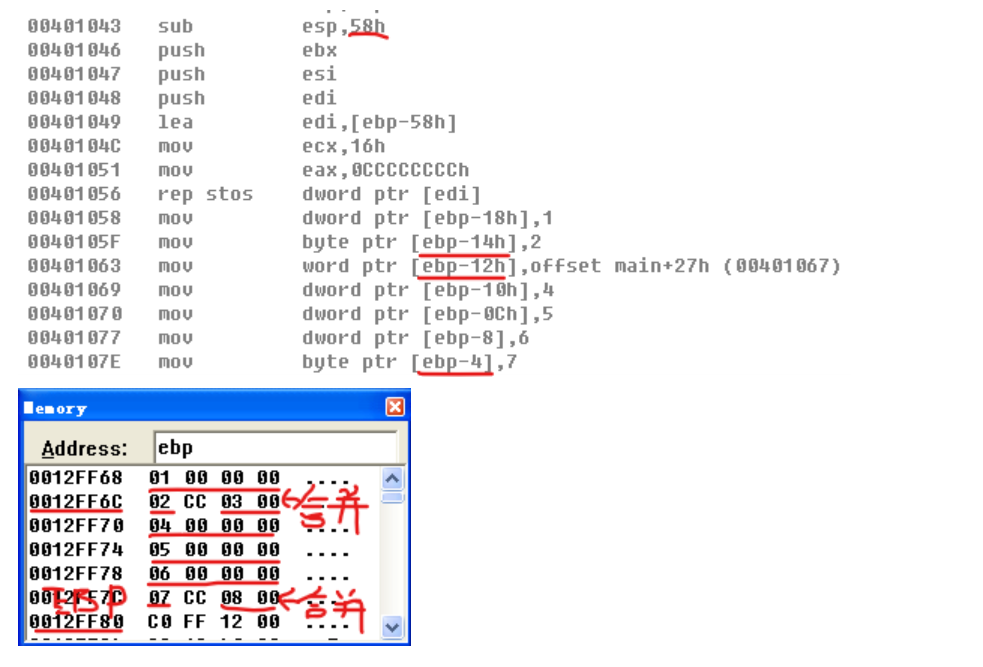This screenshot has height=667, width=983.
Task: Click the Address input field containing ebp
Action: pyautogui.click(x=275, y=447)
